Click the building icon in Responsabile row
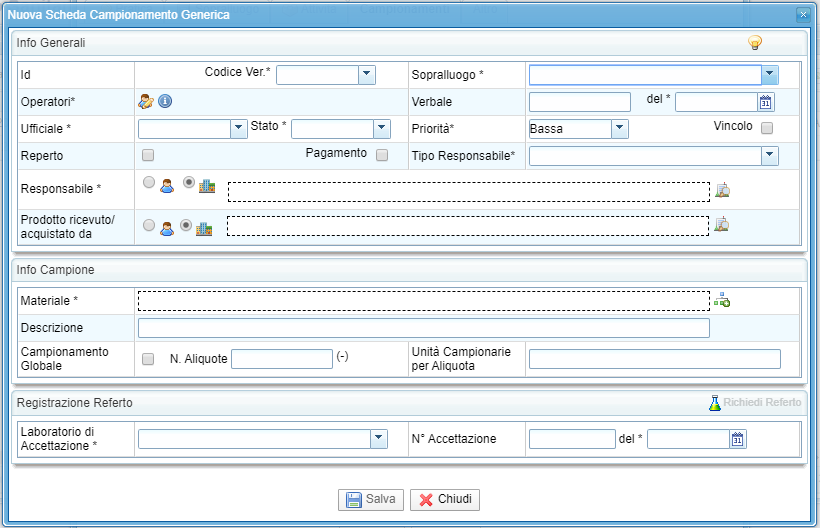Screen dimensions: 820x528 click(207, 185)
